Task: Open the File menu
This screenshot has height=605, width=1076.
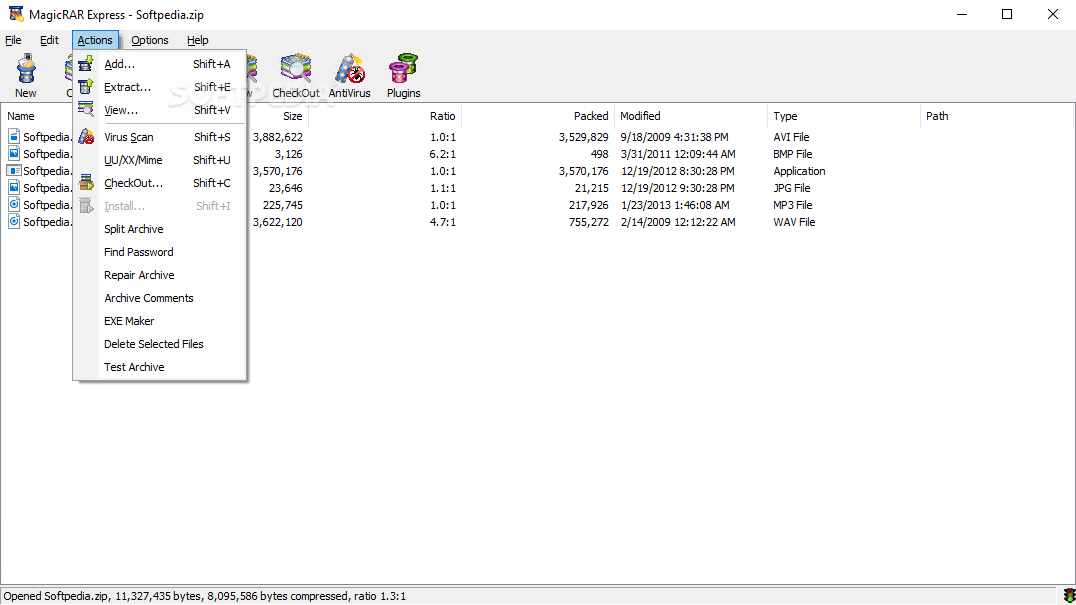Action: [13, 40]
